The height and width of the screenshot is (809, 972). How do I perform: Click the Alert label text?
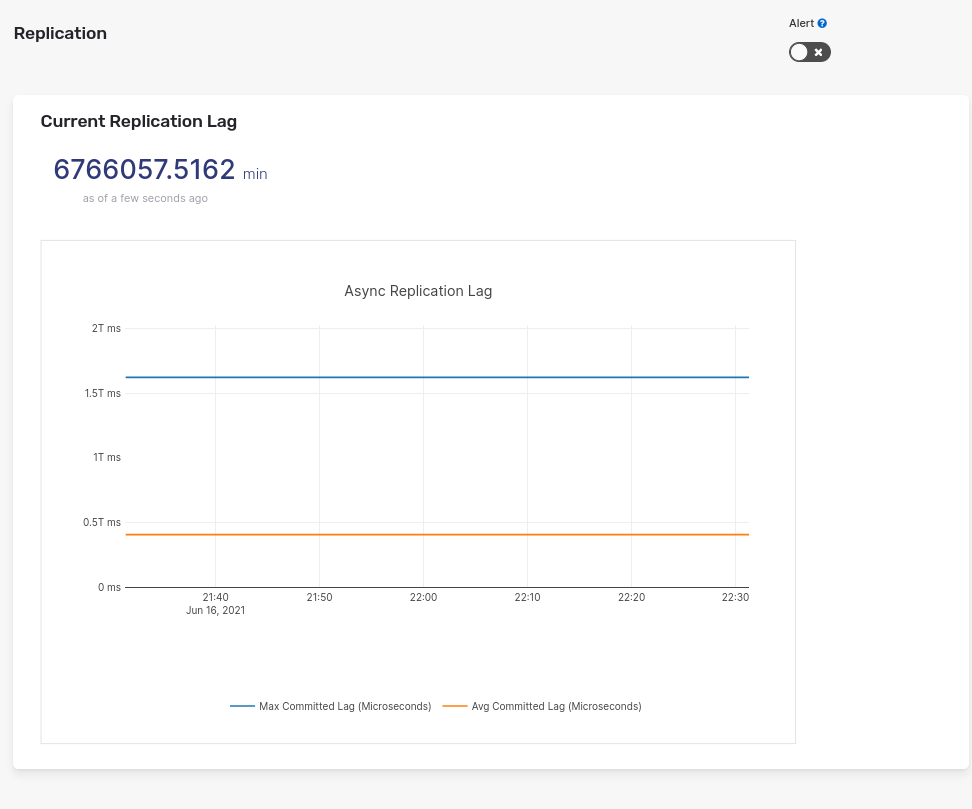[x=799, y=23]
